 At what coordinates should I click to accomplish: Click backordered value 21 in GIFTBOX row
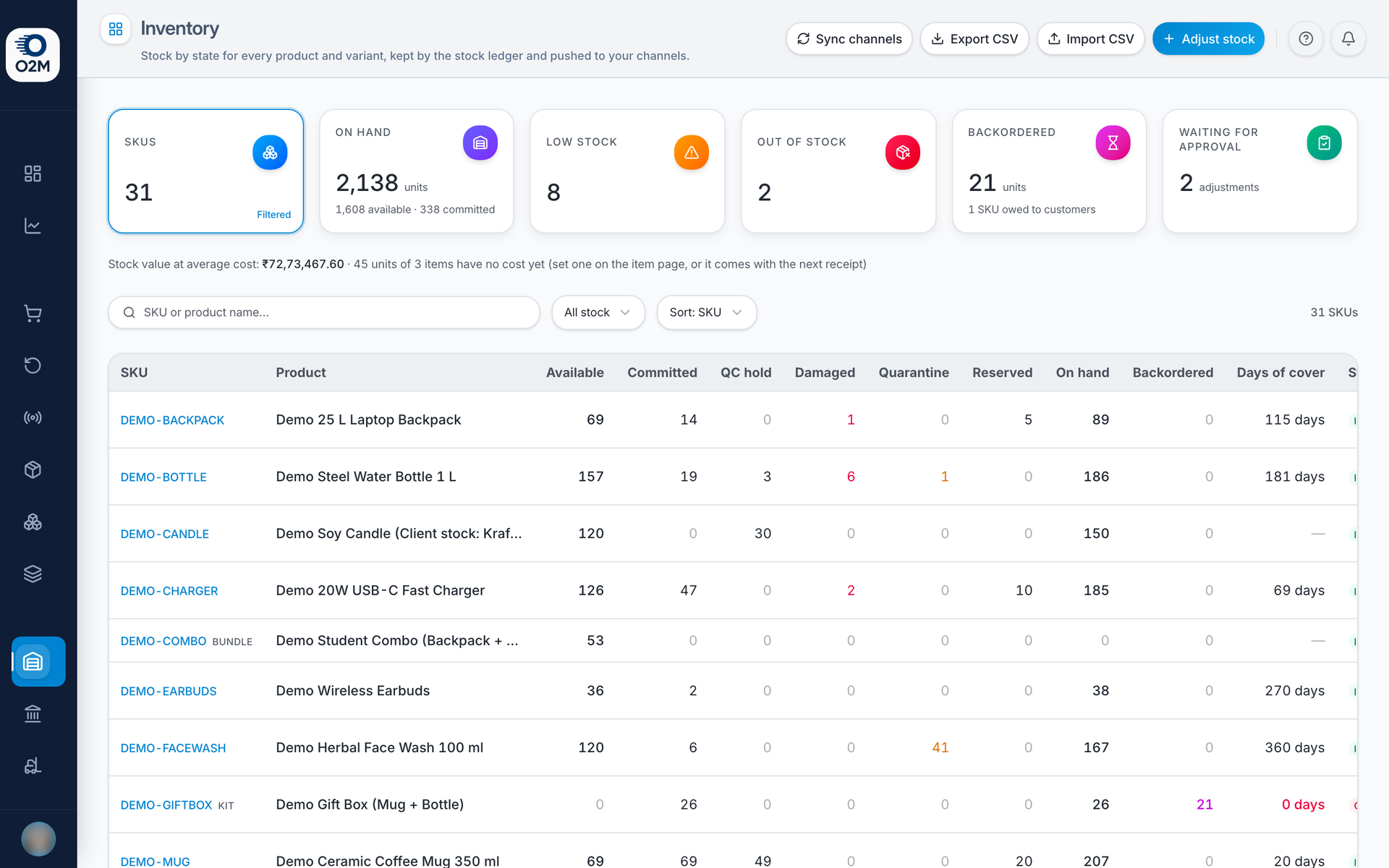(1205, 804)
